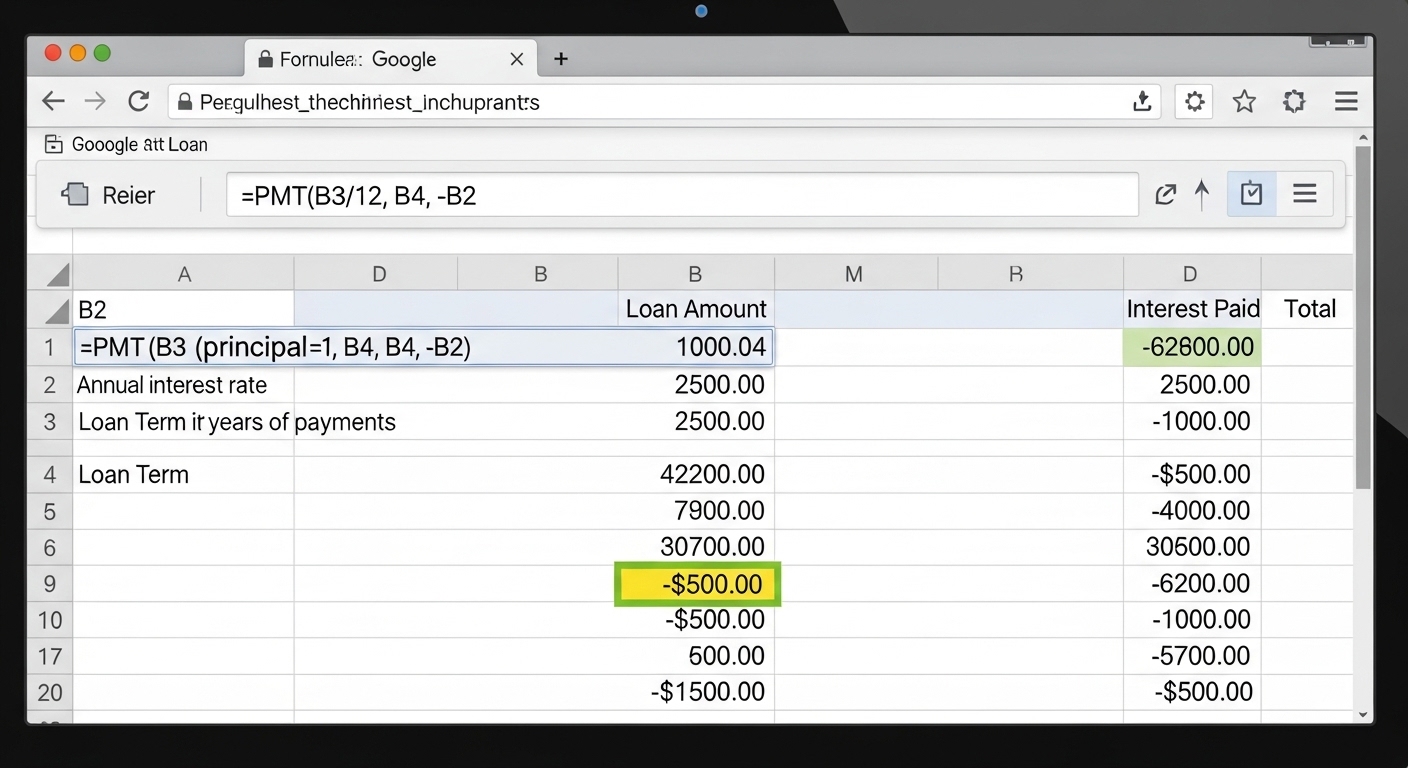Select the Interest Paid column header cell
Image resolution: width=1408 pixels, height=768 pixels.
(x=1192, y=309)
